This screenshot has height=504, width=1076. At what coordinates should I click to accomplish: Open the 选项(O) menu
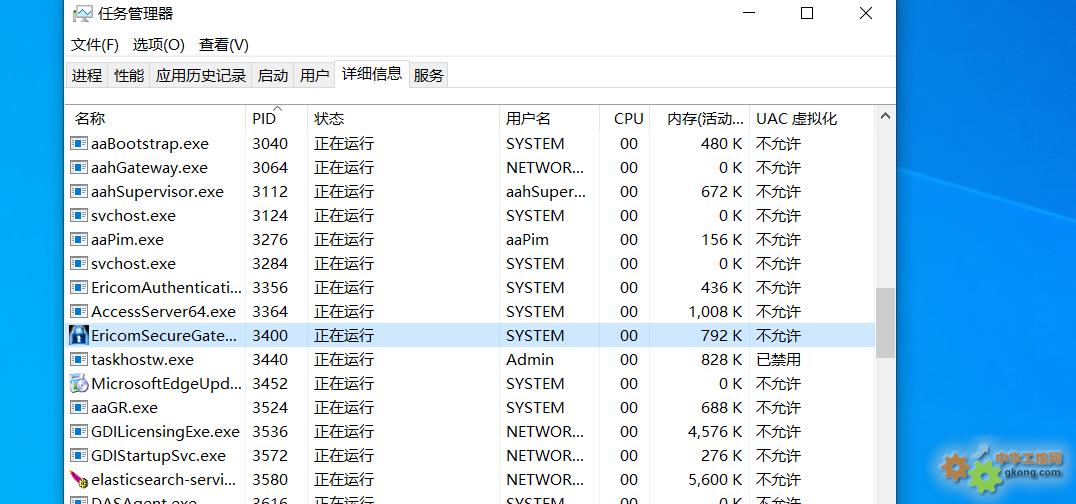tap(159, 45)
